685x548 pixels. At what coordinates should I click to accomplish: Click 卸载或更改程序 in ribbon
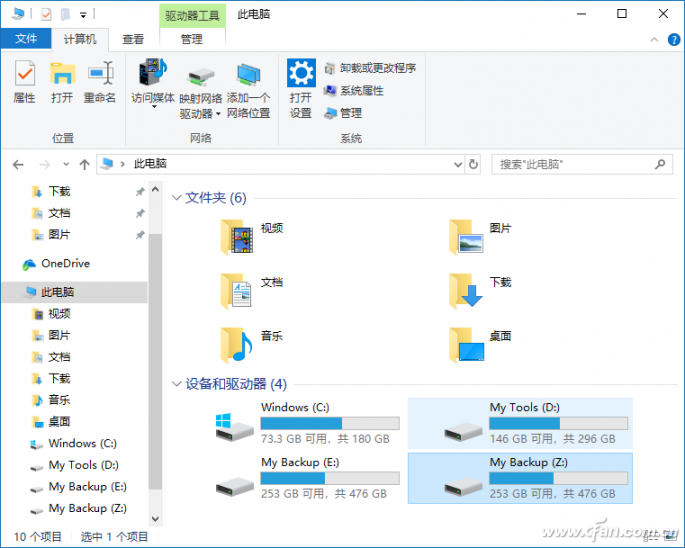click(370, 68)
